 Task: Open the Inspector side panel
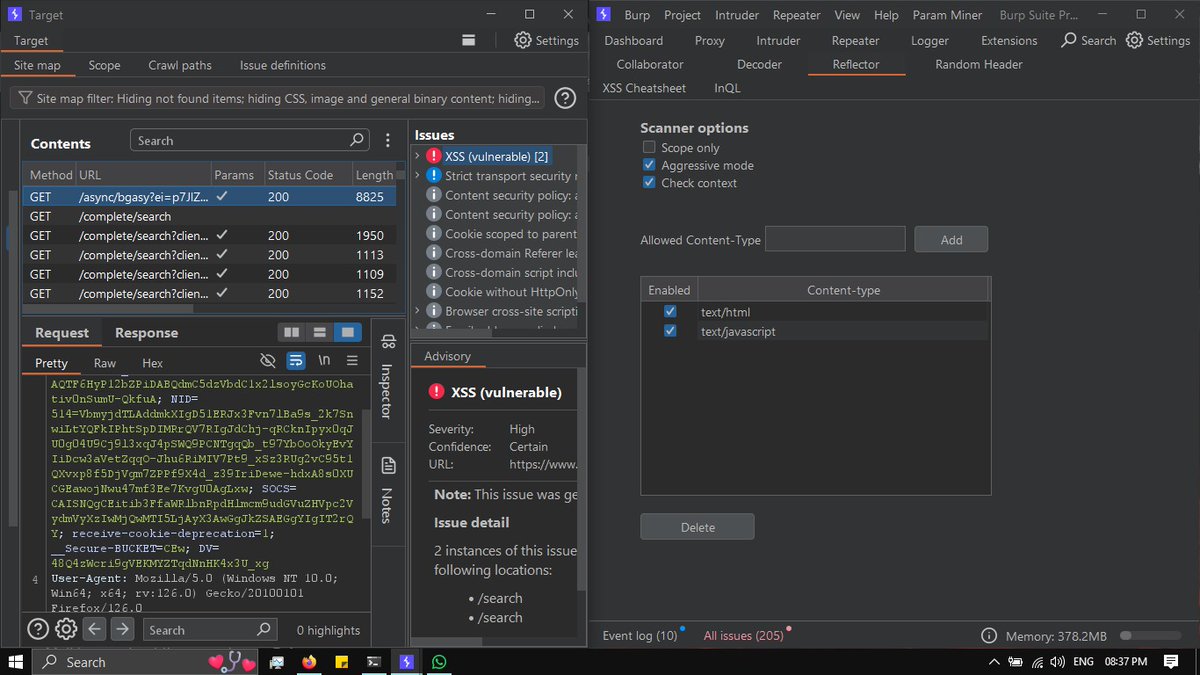tap(388, 376)
